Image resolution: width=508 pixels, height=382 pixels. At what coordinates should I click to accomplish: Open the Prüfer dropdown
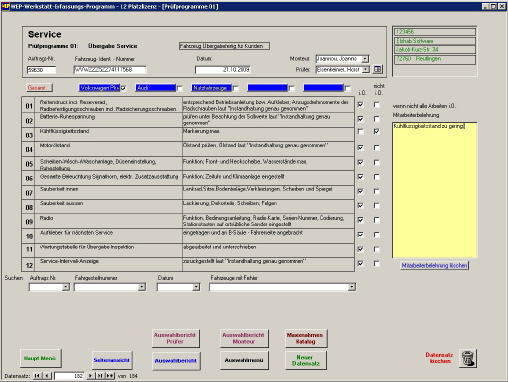[x=366, y=69]
